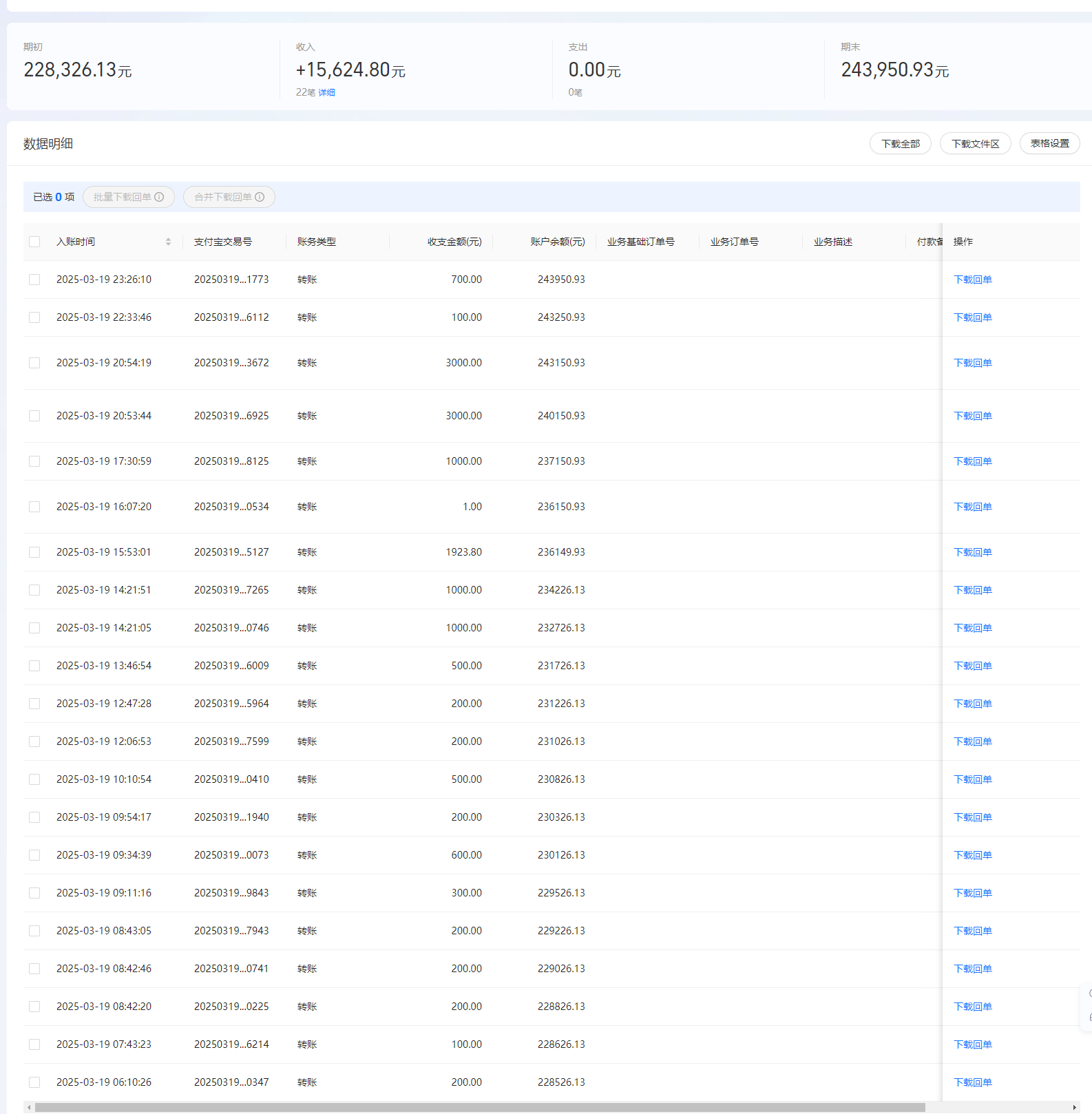Click the 业务订单号 column header
1092x1114 pixels.
tap(735, 242)
